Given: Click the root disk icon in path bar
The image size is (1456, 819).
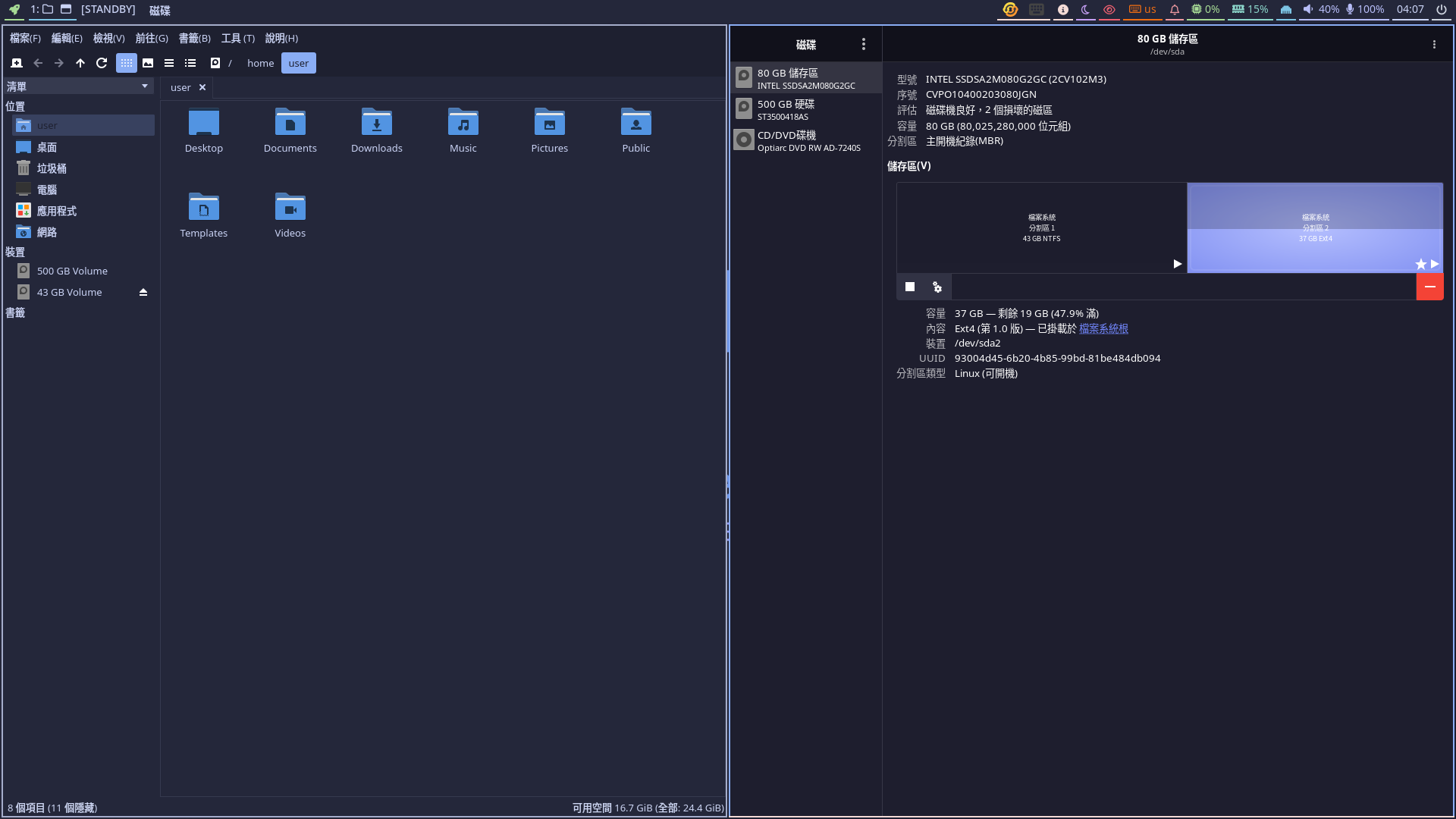Looking at the screenshot, I should click(215, 63).
